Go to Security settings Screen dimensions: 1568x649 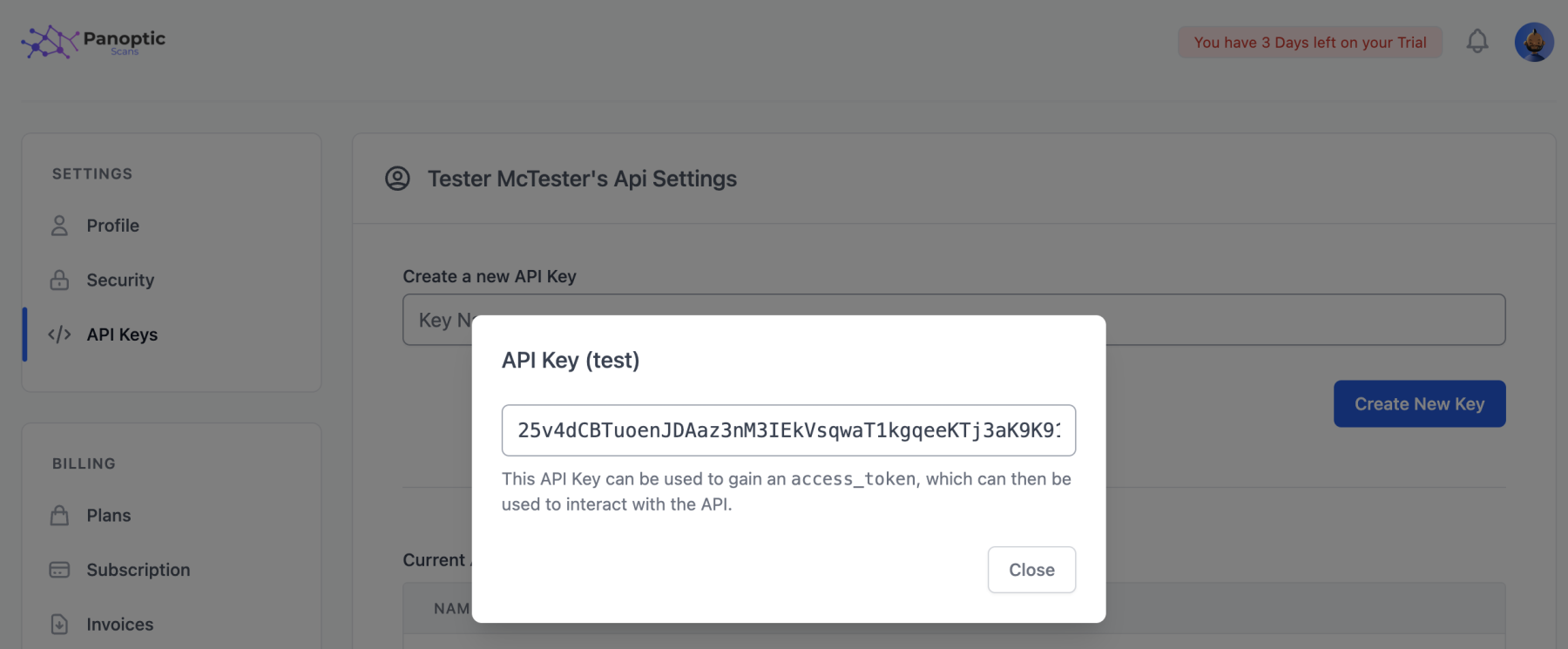tap(120, 280)
